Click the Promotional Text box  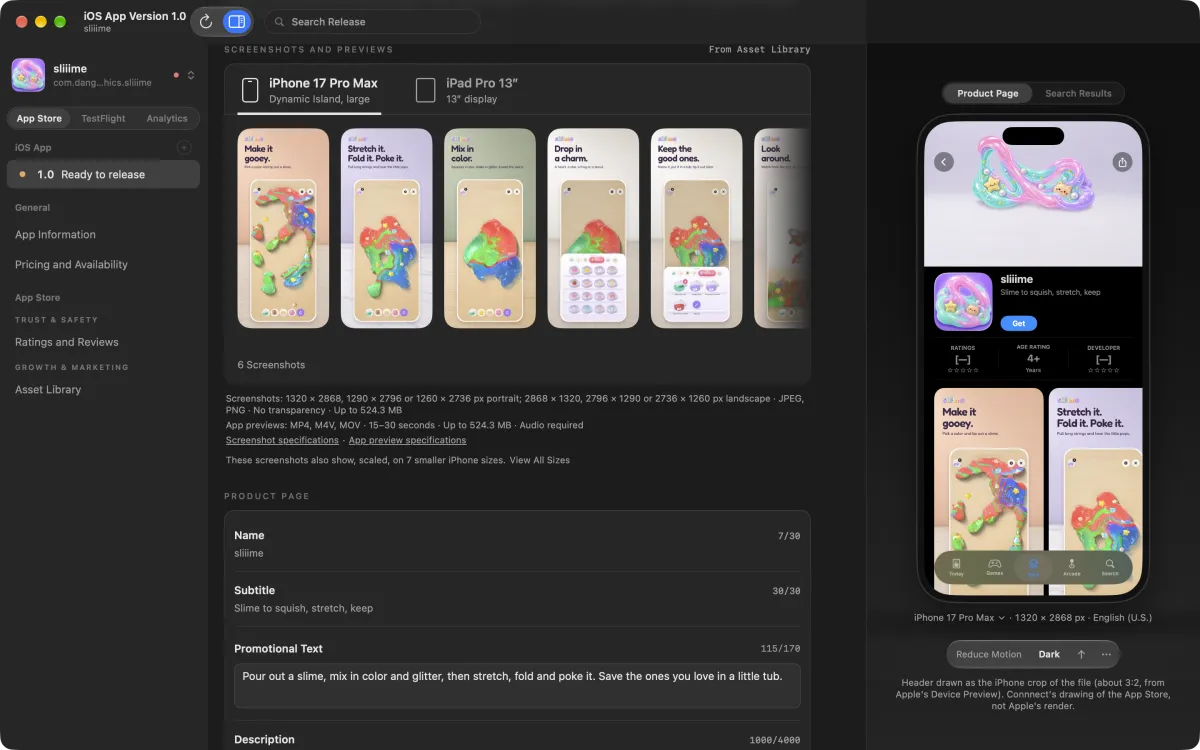(517, 686)
